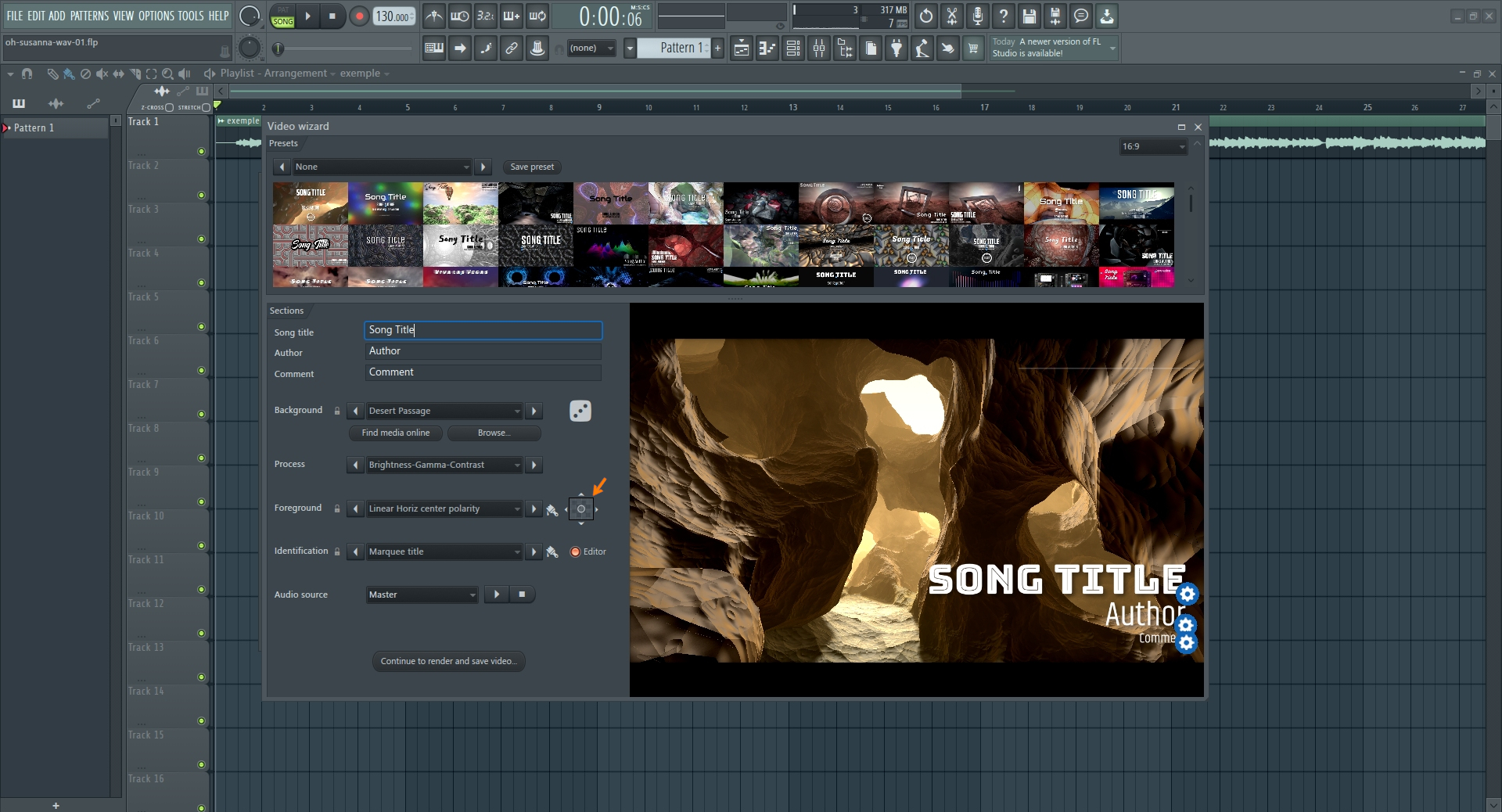
Task: Open the Marquee title dropdown
Action: click(444, 552)
